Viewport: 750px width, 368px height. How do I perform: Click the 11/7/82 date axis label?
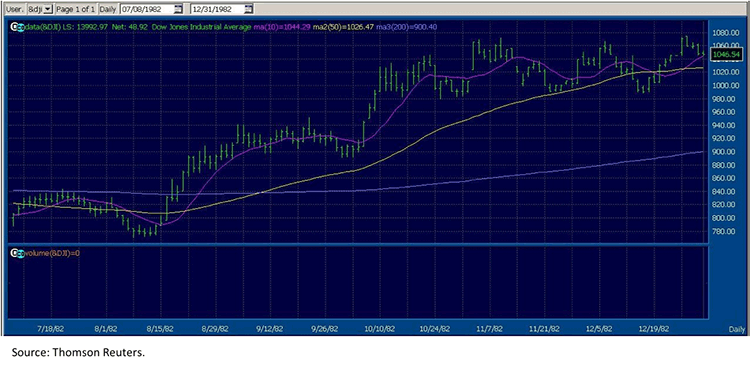490,329
